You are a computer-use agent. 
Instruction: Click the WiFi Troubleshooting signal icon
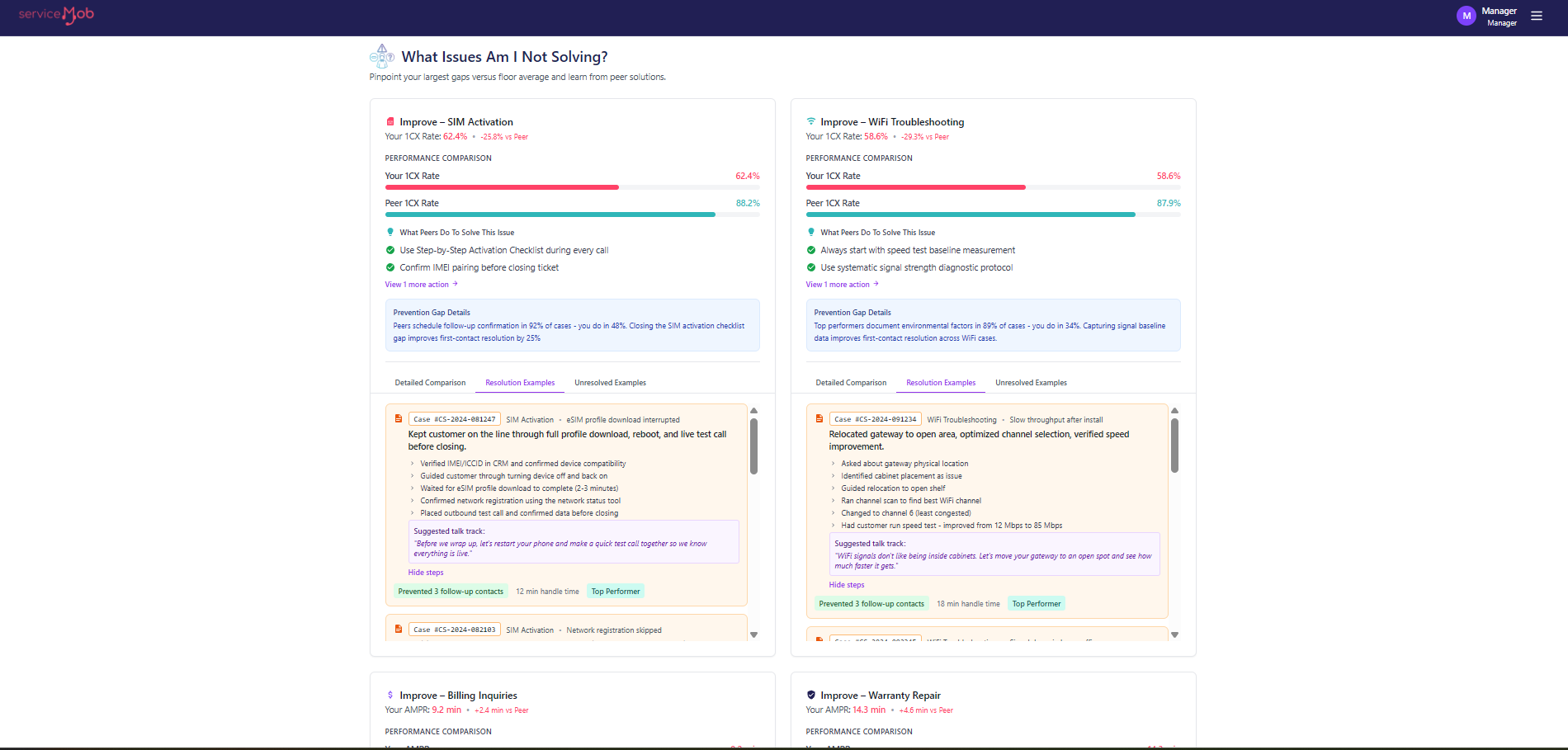pyautogui.click(x=810, y=121)
